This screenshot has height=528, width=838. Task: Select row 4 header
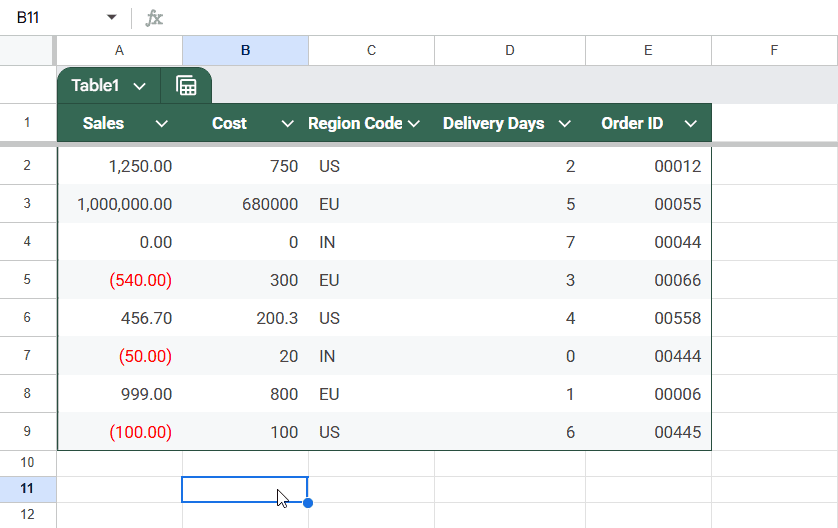[27, 242]
